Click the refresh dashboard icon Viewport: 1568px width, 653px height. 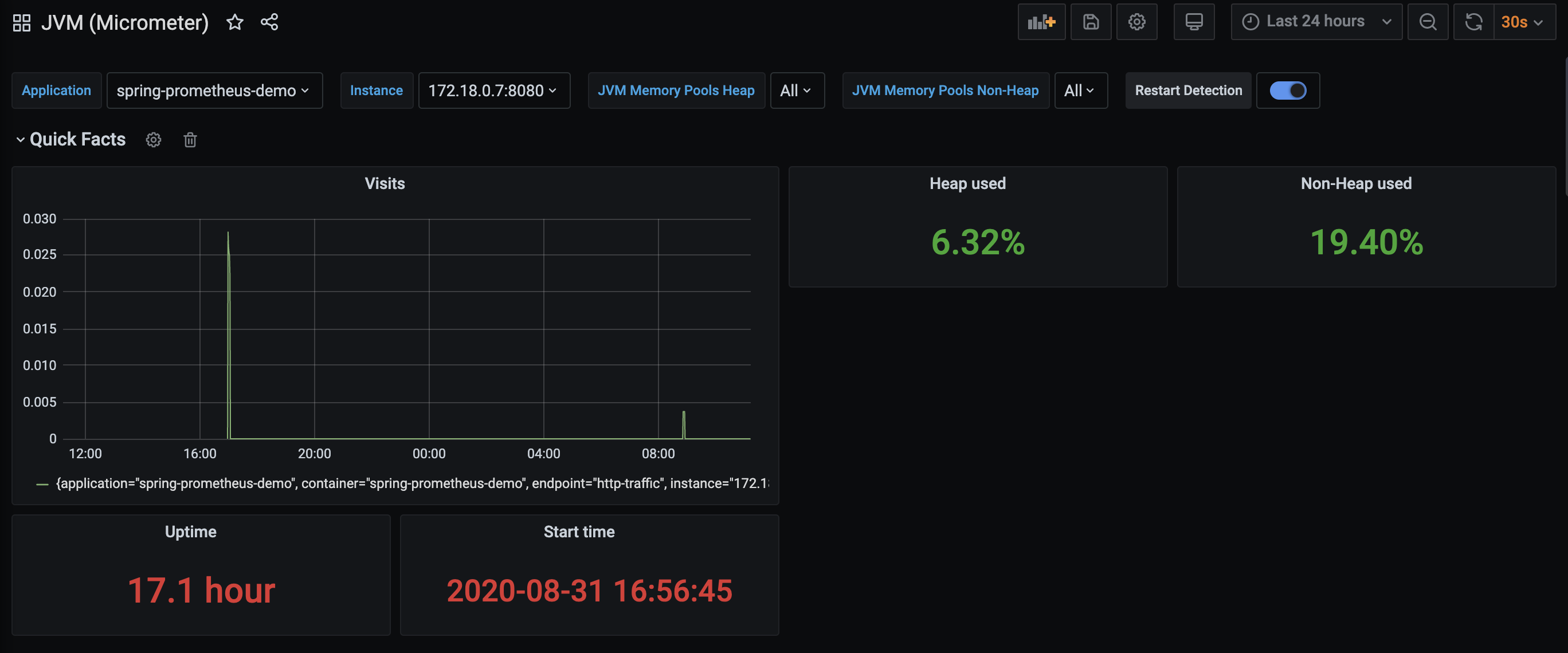click(1473, 22)
